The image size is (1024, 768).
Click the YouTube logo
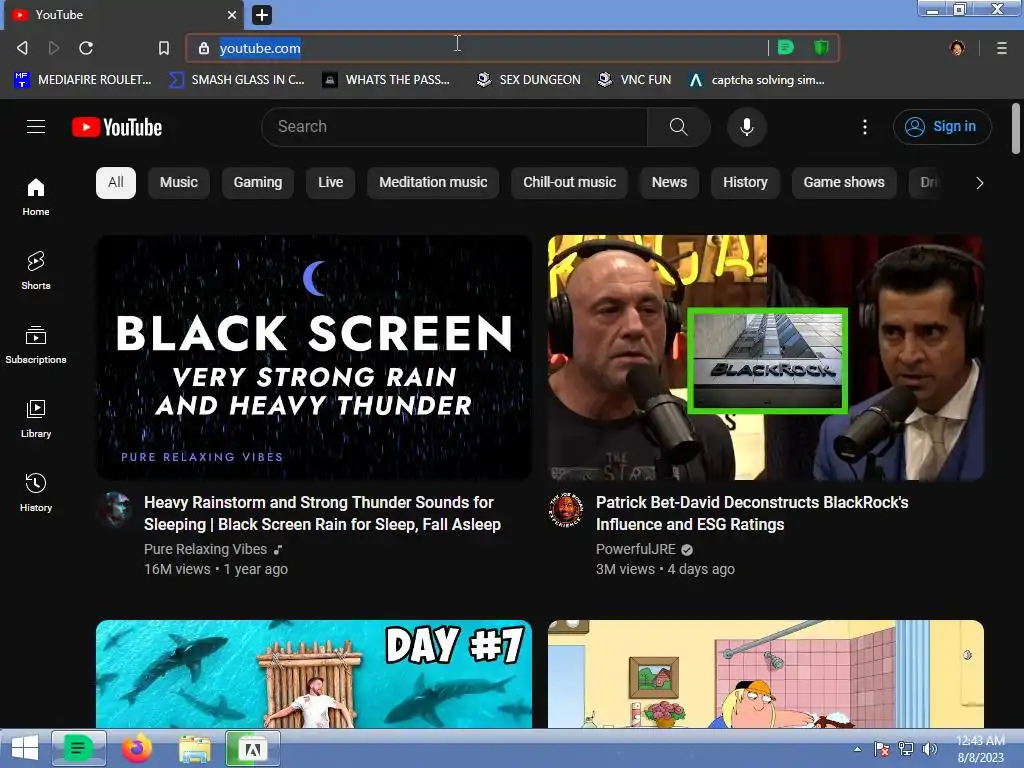click(117, 127)
